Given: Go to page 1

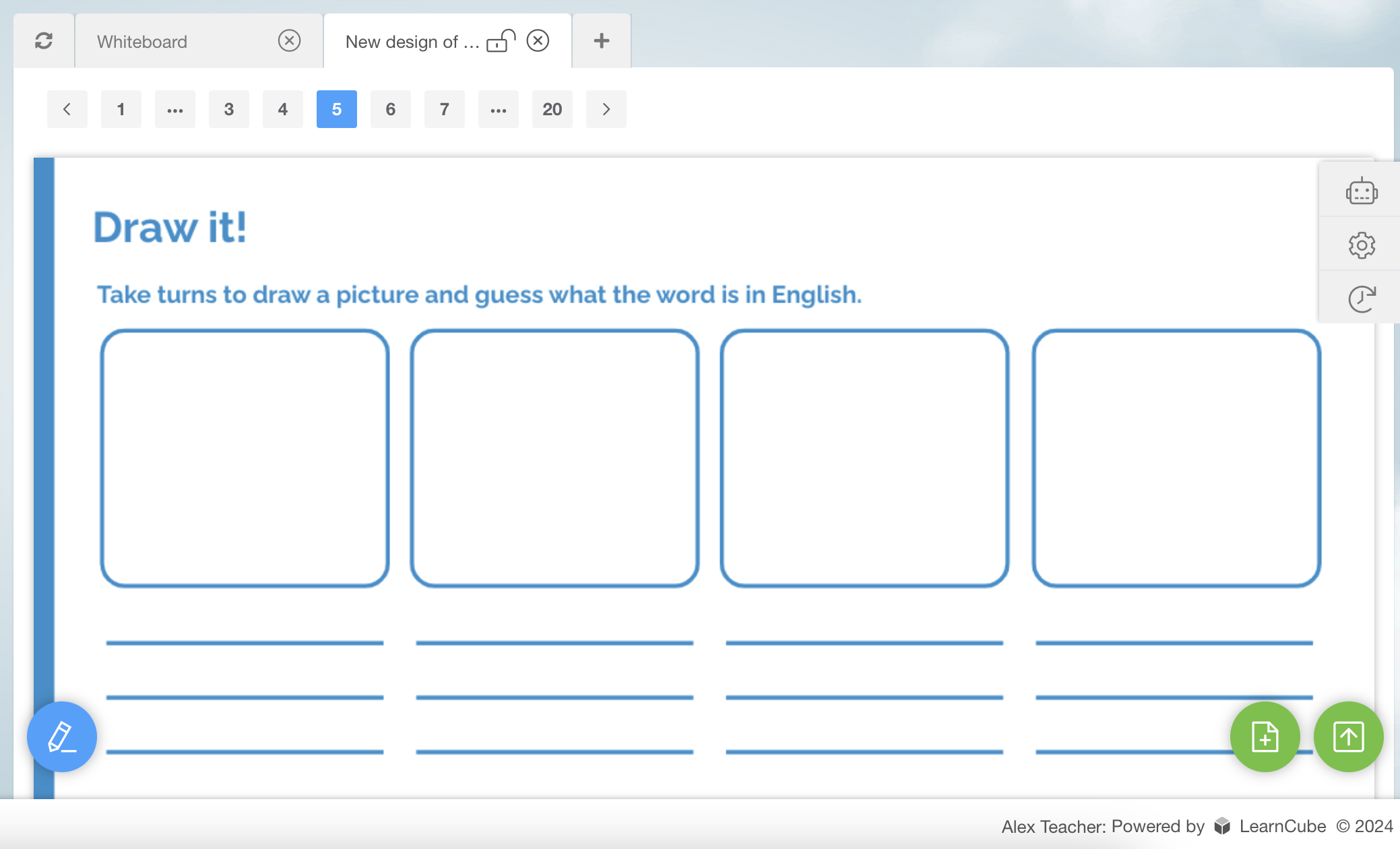Looking at the screenshot, I should tap(121, 108).
